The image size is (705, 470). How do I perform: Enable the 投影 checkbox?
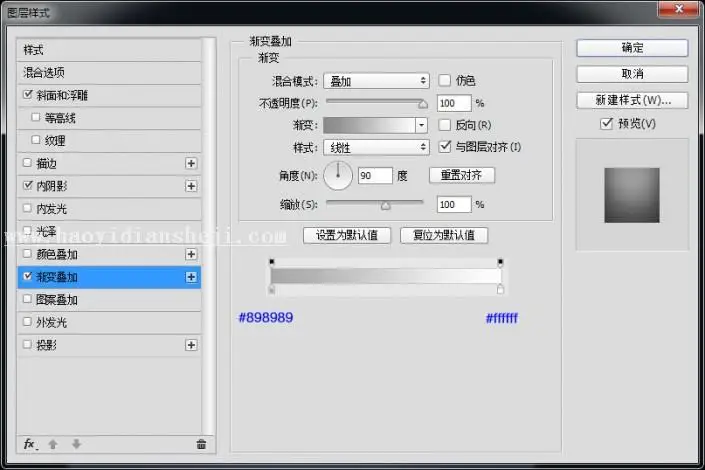[27, 344]
